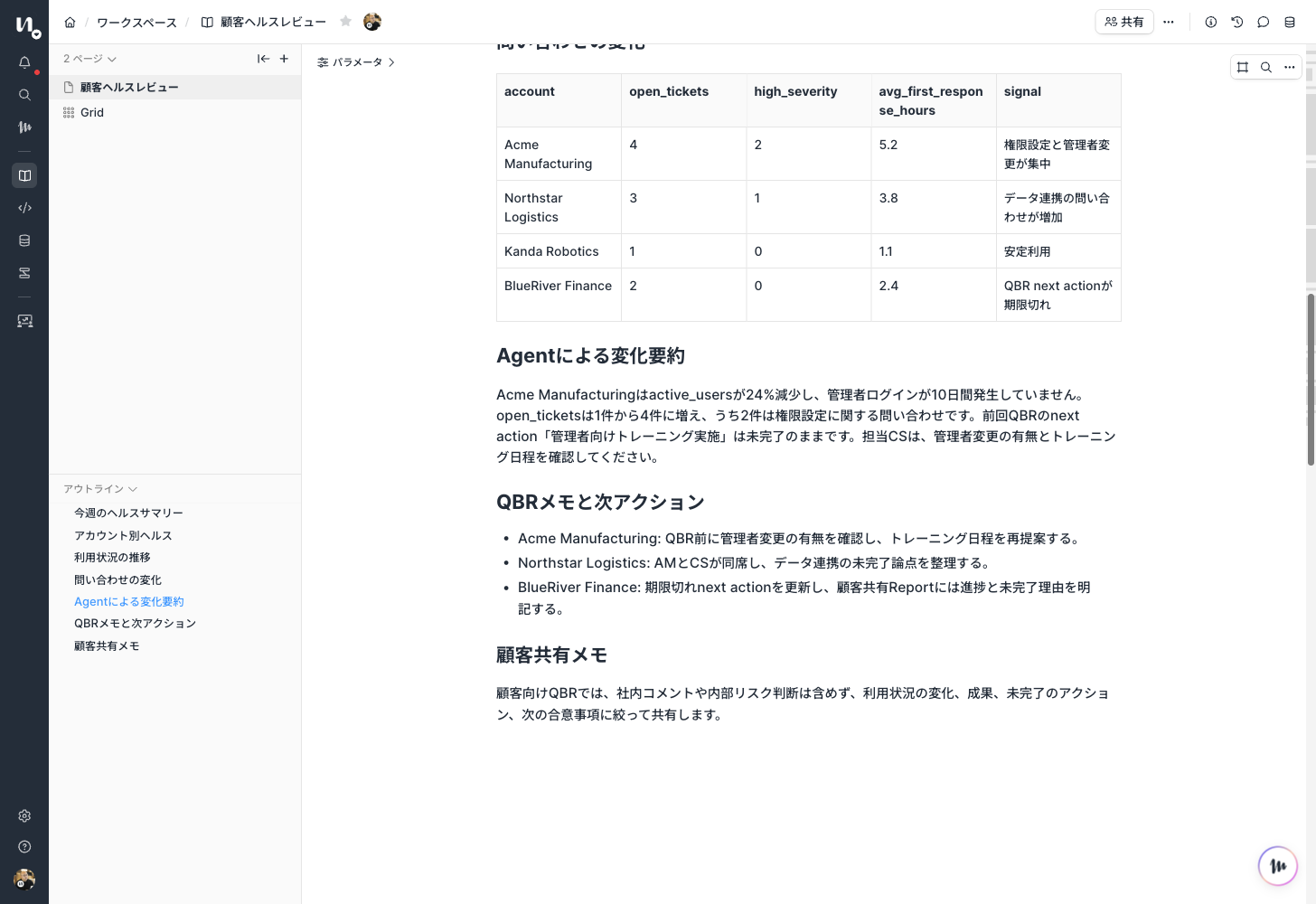Click the high_severity column header
Screen dimensions: 1316x904
pos(809,100)
